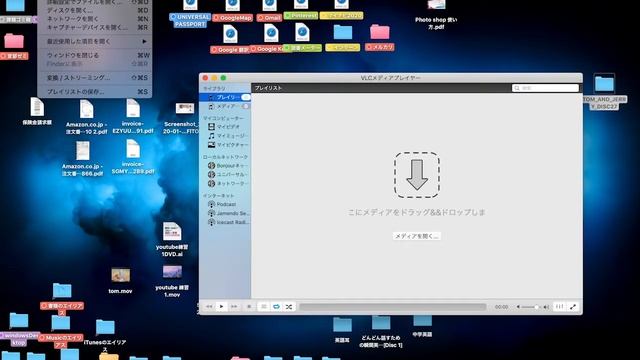
Task: Select プレイリスト in VLC sidebar
Action: [225, 97]
